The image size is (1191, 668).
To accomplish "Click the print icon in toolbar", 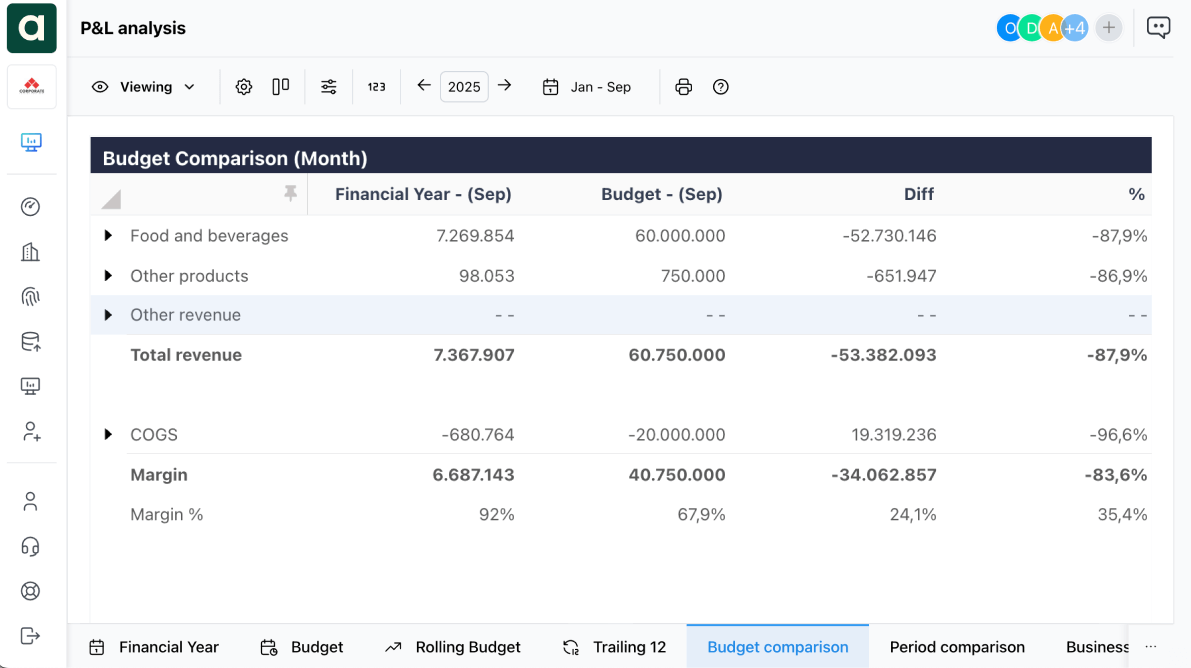I will 684,87.
